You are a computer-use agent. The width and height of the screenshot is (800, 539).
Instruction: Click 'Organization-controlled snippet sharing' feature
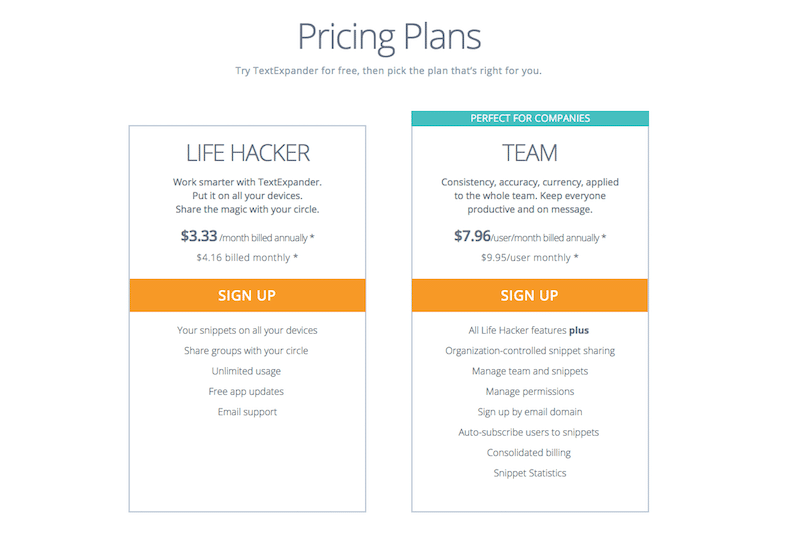click(x=529, y=351)
